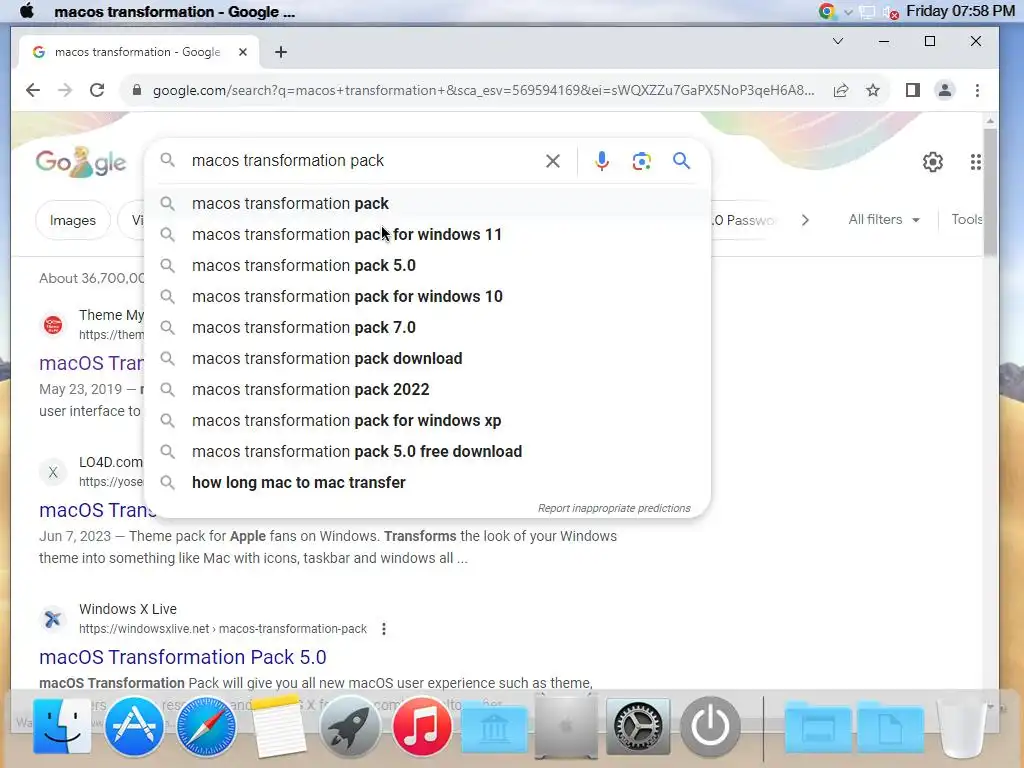1024x768 pixels.
Task: Select suggestion pack for windows 11
Action: point(427,234)
